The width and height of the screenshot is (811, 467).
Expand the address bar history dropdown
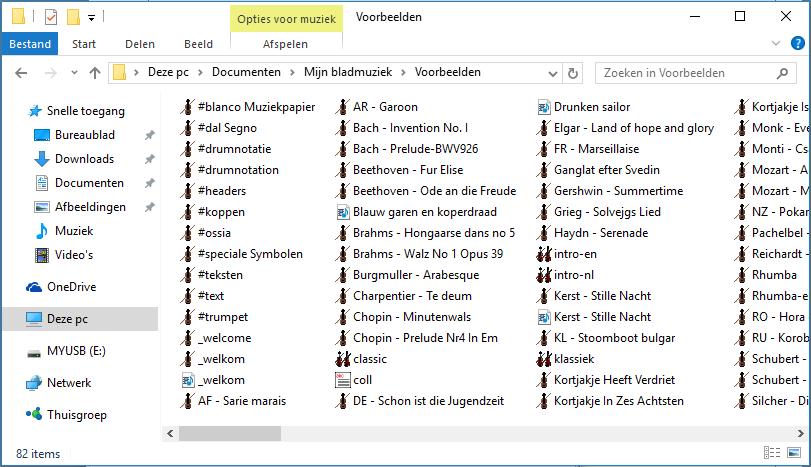pyautogui.click(x=552, y=73)
